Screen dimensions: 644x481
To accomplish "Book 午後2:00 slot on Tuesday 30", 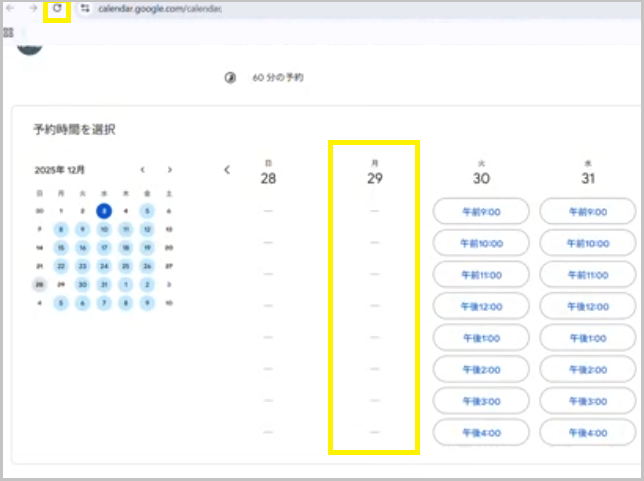I will pos(481,370).
